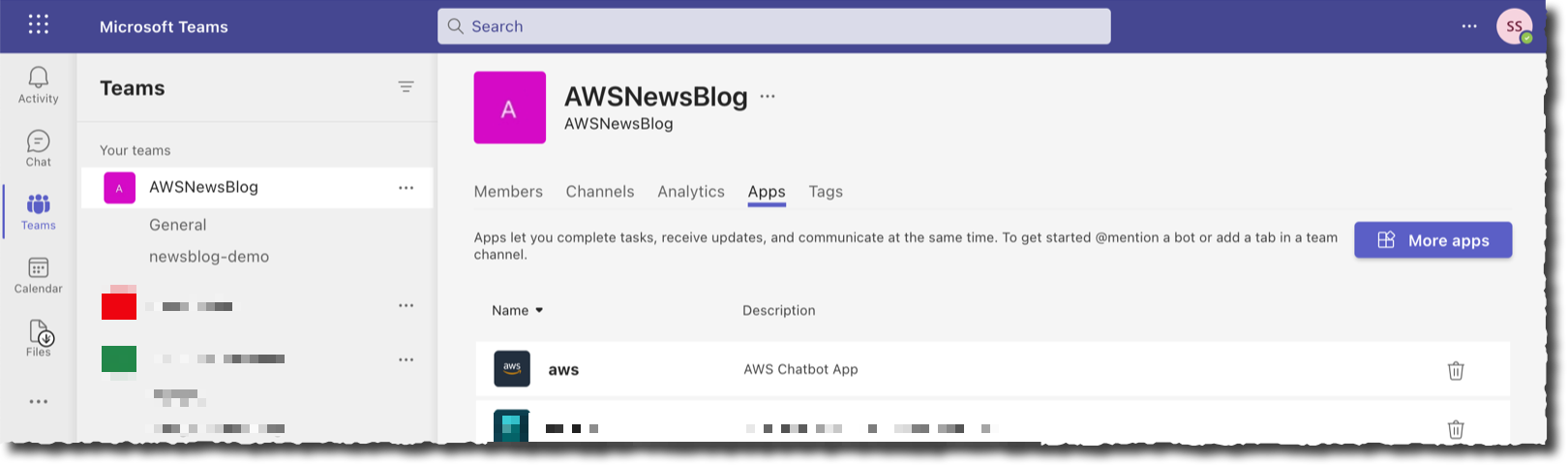
Task: Click the Description column header
Action: coord(778,310)
